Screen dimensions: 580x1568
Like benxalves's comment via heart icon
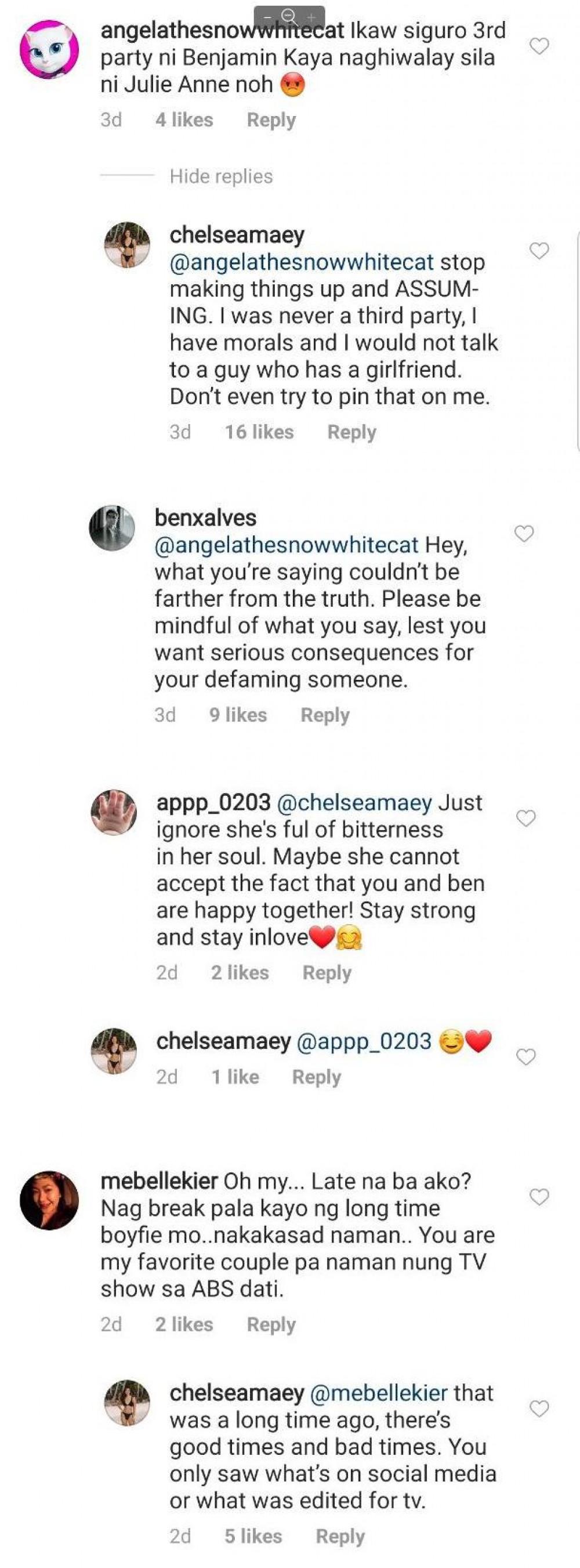(x=524, y=534)
